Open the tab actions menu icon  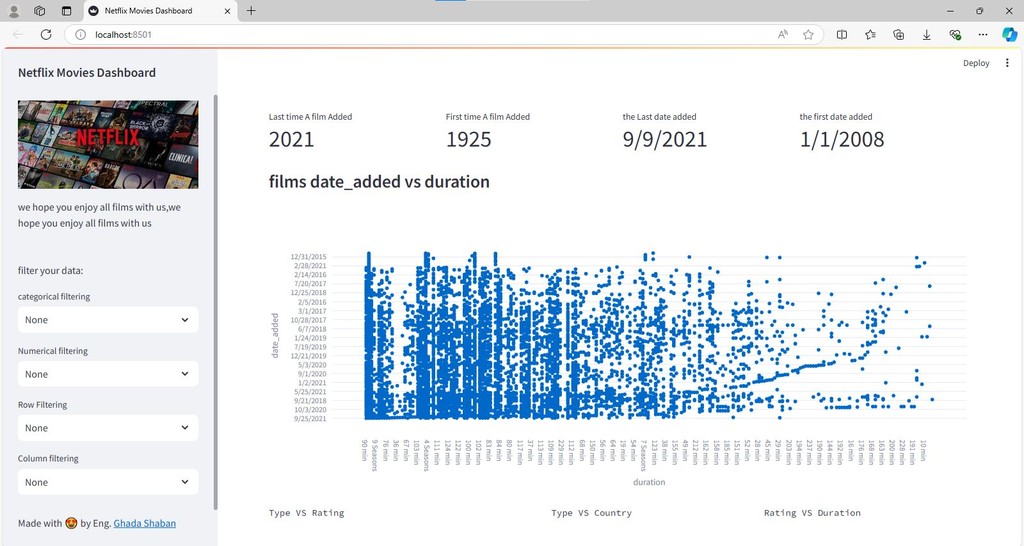[x=66, y=11]
